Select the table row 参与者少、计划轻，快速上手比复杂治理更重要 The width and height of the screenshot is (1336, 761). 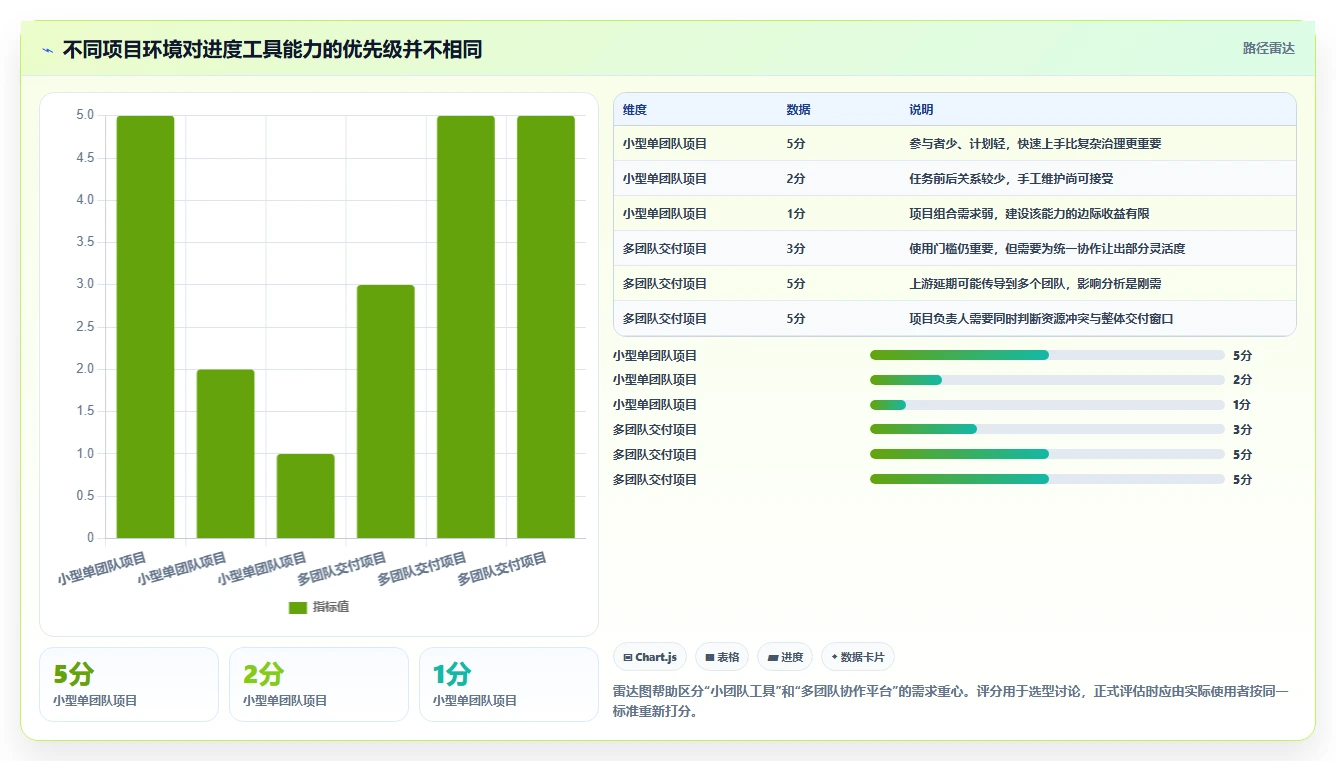click(955, 143)
